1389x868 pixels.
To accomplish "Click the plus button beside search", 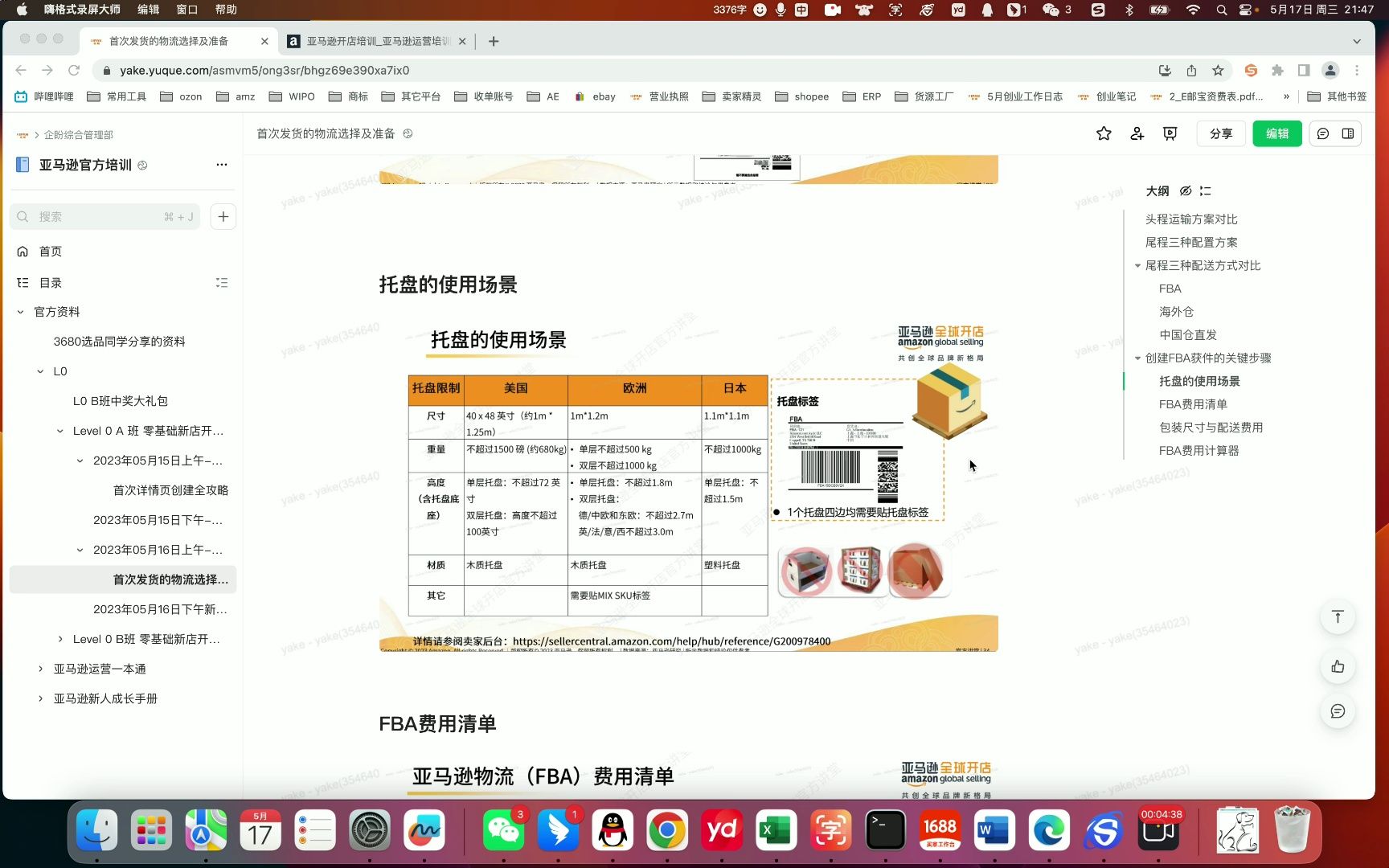I will point(223,216).
